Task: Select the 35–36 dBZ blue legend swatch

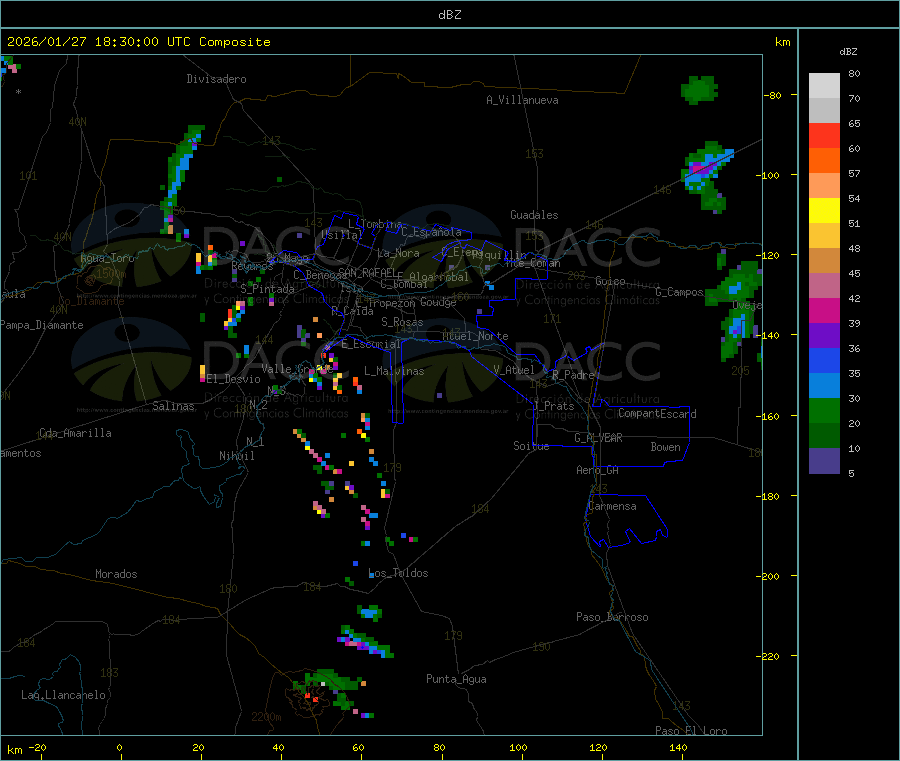Action: [x=824, y=360]
